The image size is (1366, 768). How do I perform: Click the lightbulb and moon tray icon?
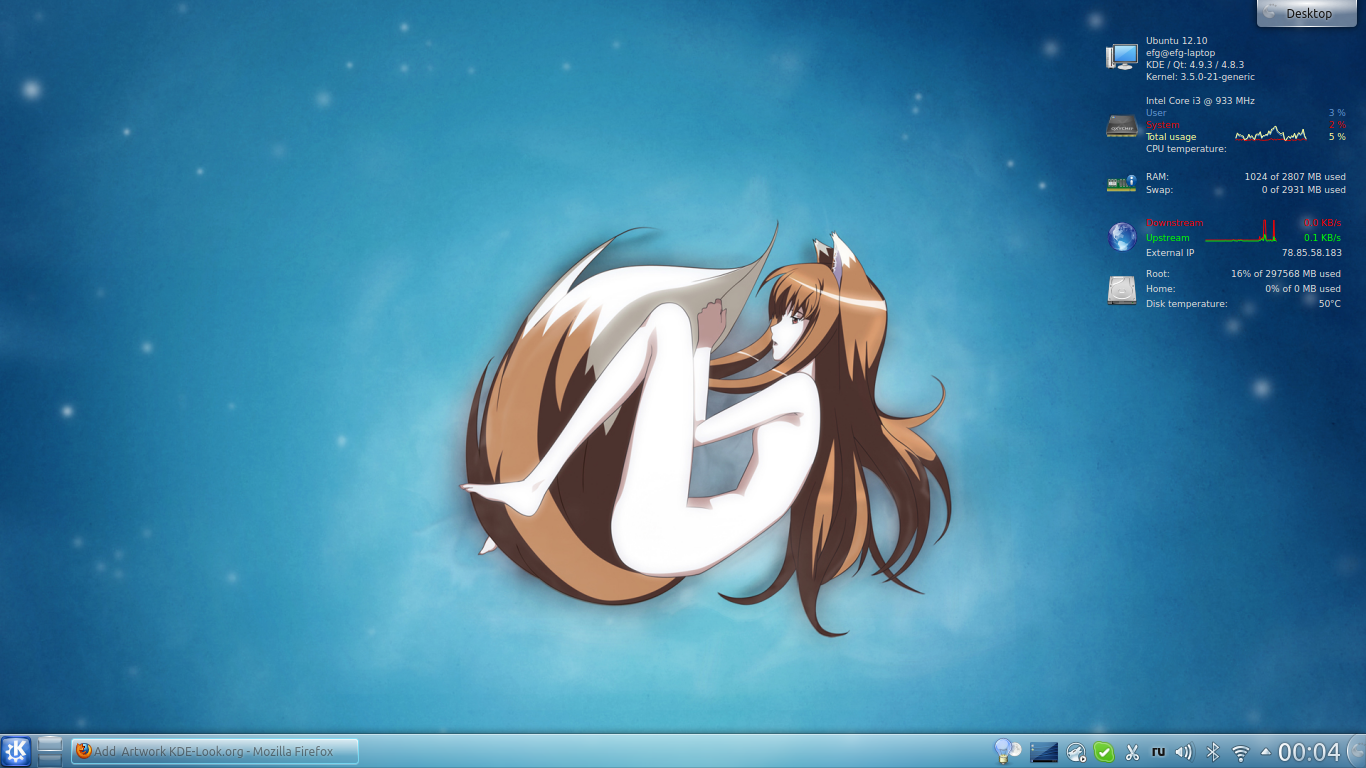point(1007,751)
